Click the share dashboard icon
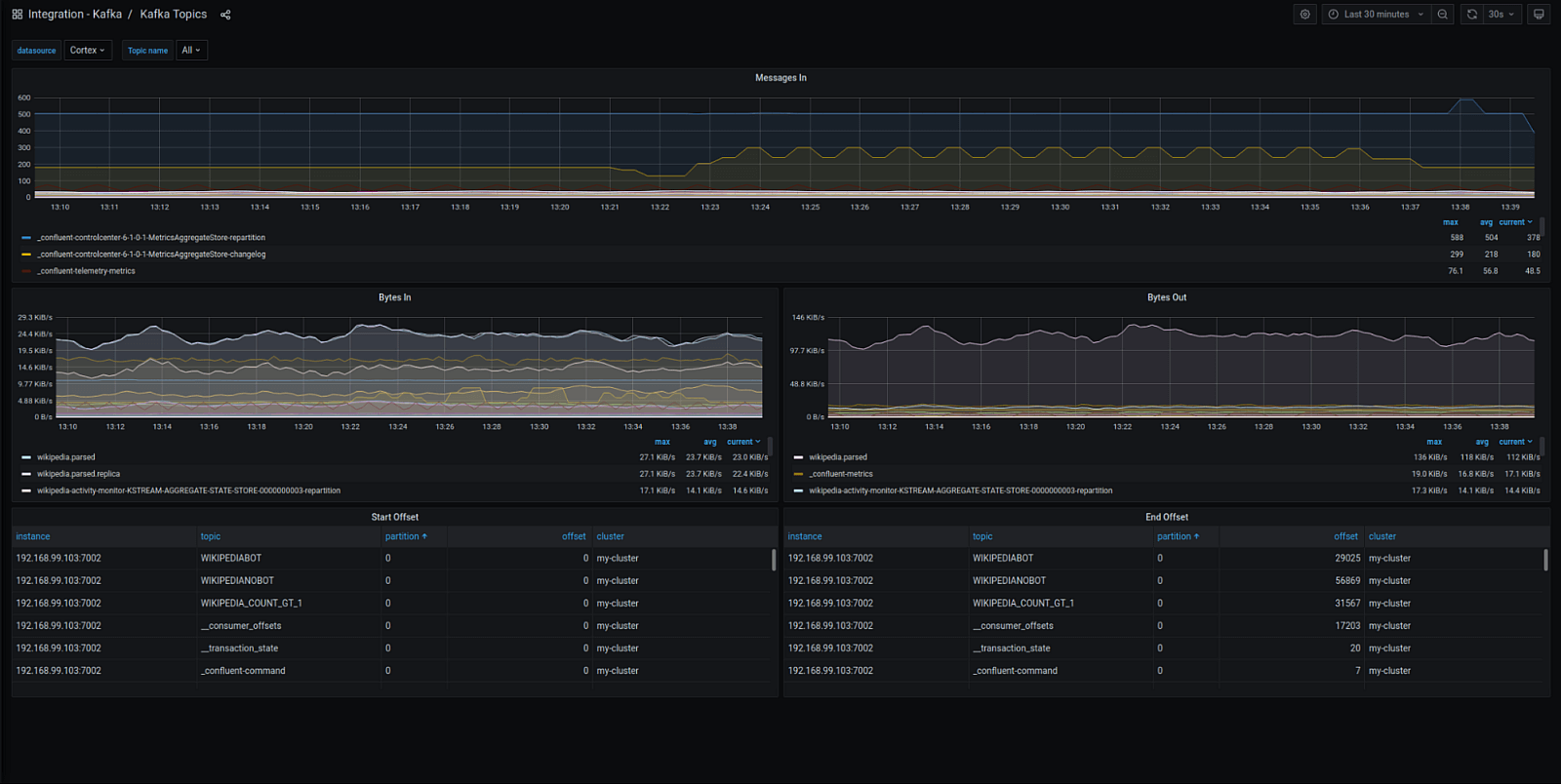 (x=225, y=15)
